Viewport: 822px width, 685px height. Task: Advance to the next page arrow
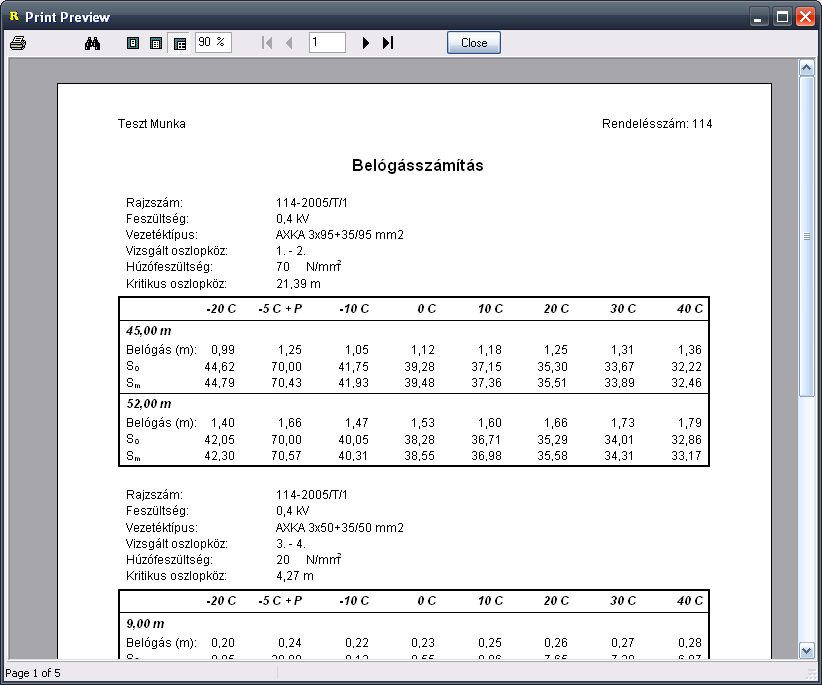[x=365, y=43]
